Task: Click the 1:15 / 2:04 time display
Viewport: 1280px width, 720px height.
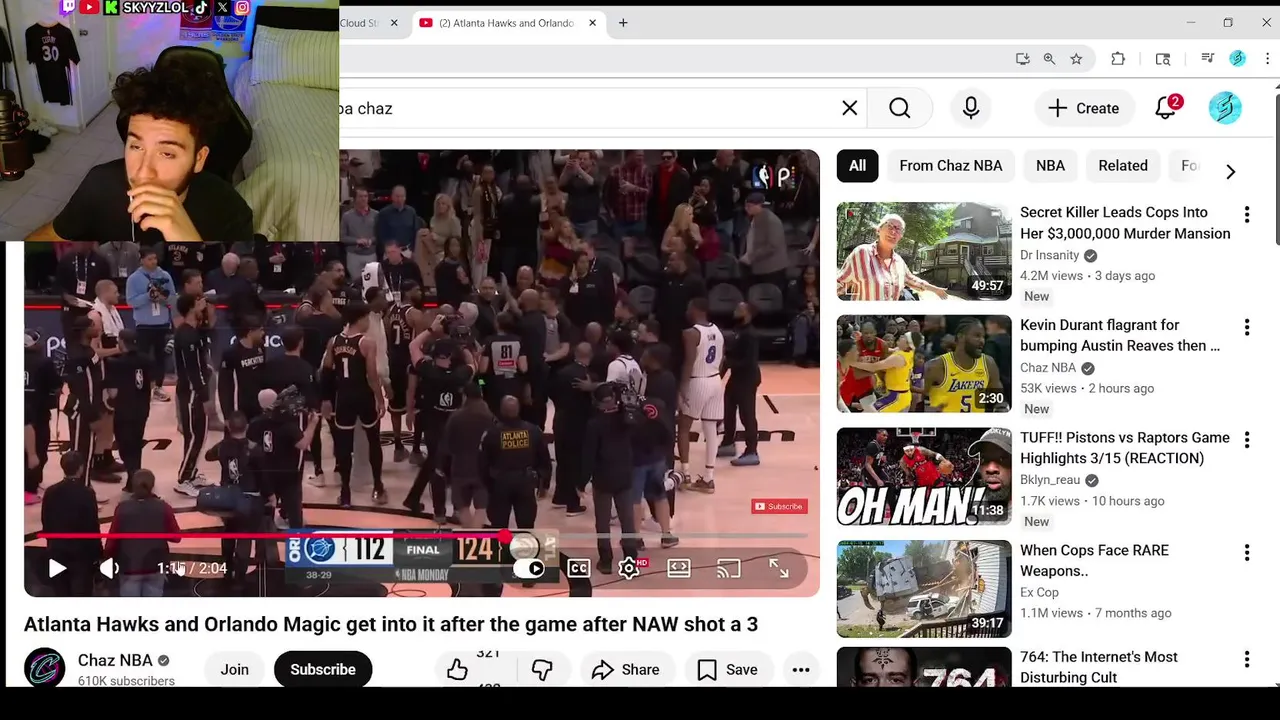Action: (x=192, y=568)
